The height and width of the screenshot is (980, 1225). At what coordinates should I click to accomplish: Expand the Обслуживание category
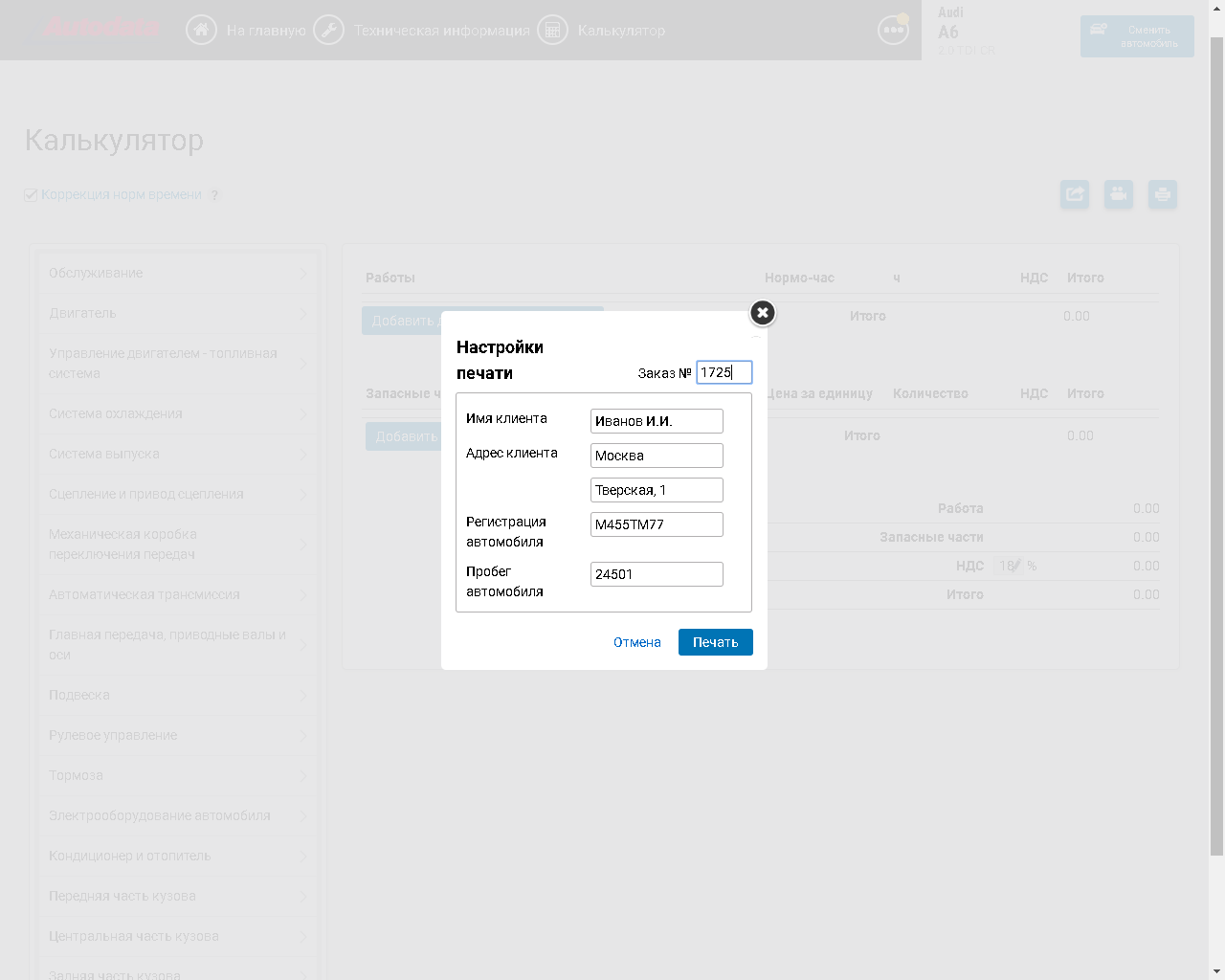[x=177, y=273]
